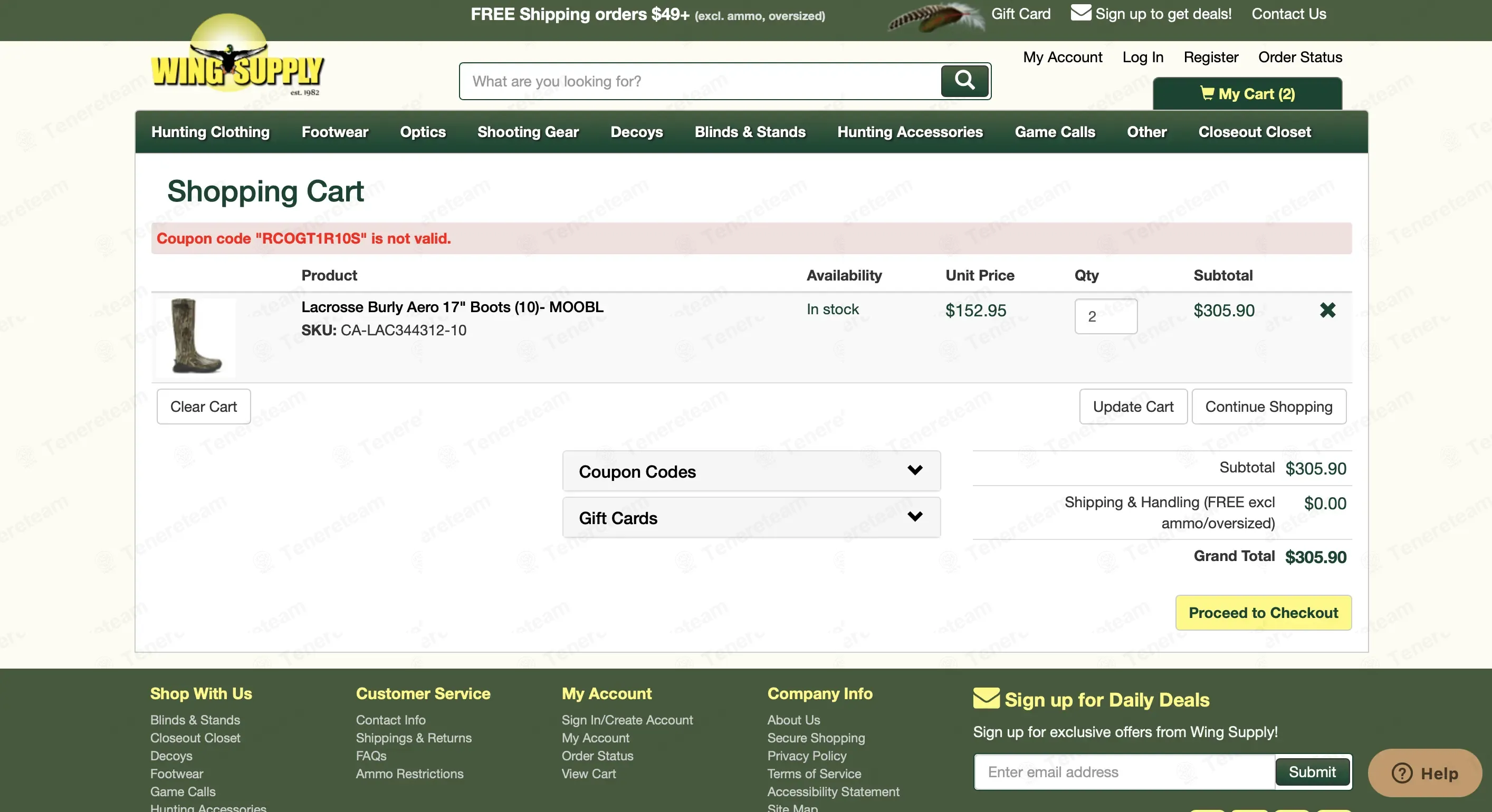Open the Help chat widget
The width and height of the screenshot is (1492, 812).
tap(1425, 772)
